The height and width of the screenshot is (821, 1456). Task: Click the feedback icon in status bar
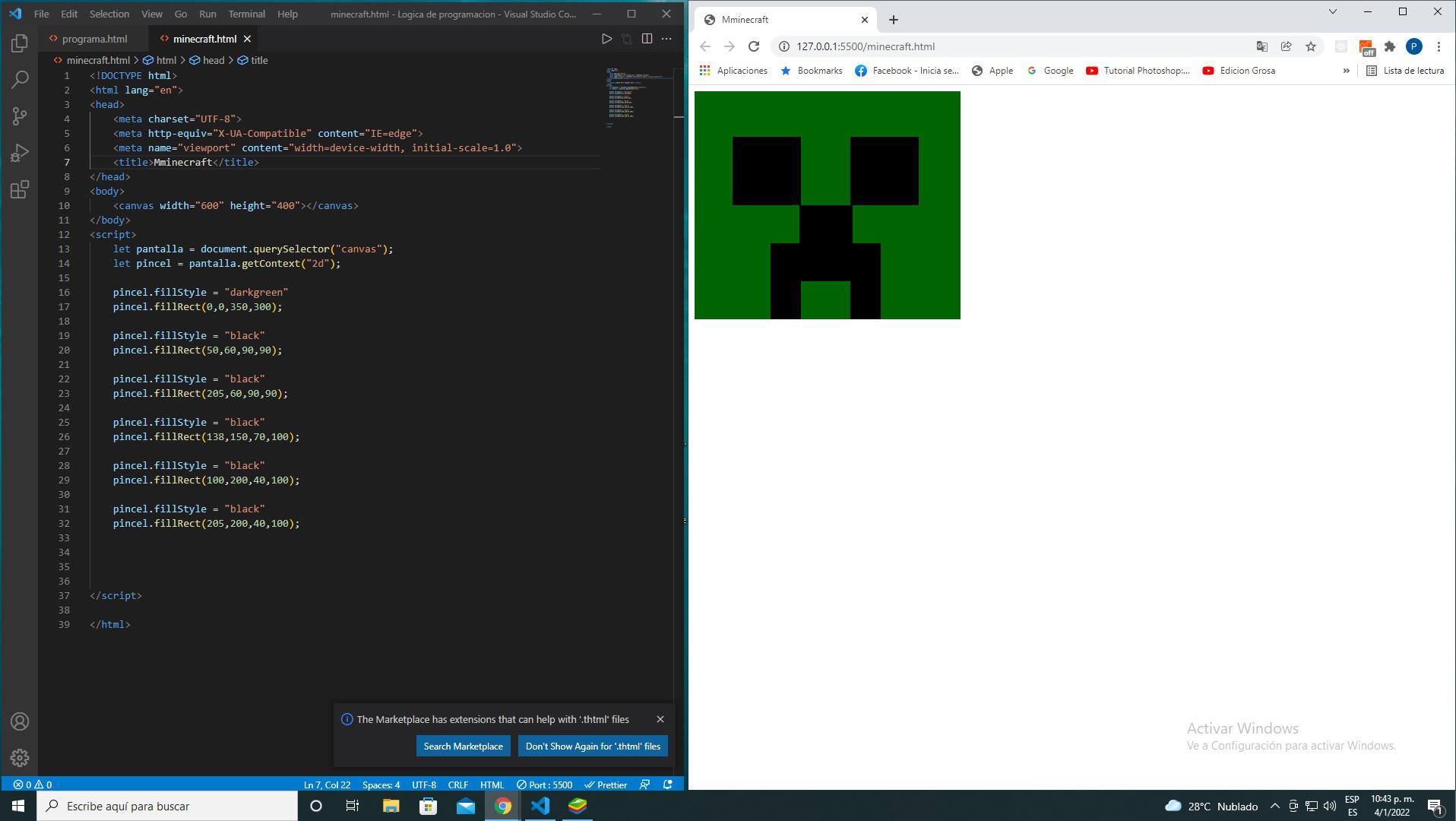[x=645, y=785]
